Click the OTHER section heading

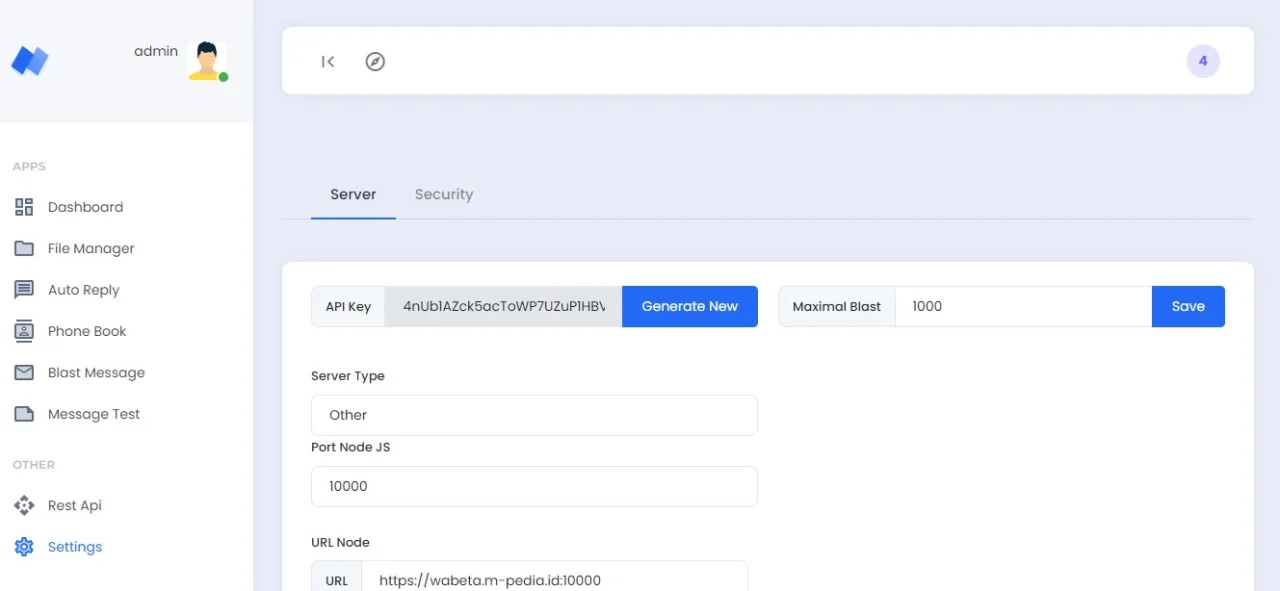point(34,465)
